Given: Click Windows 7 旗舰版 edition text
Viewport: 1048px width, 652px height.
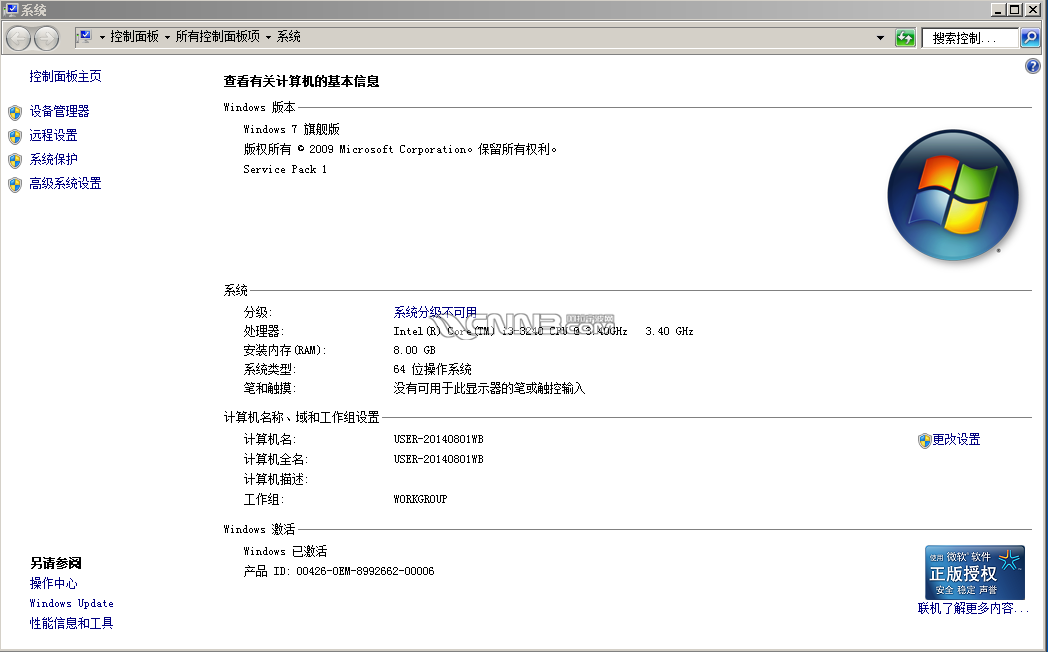Looking at the screenshot, I should (291, 129).
